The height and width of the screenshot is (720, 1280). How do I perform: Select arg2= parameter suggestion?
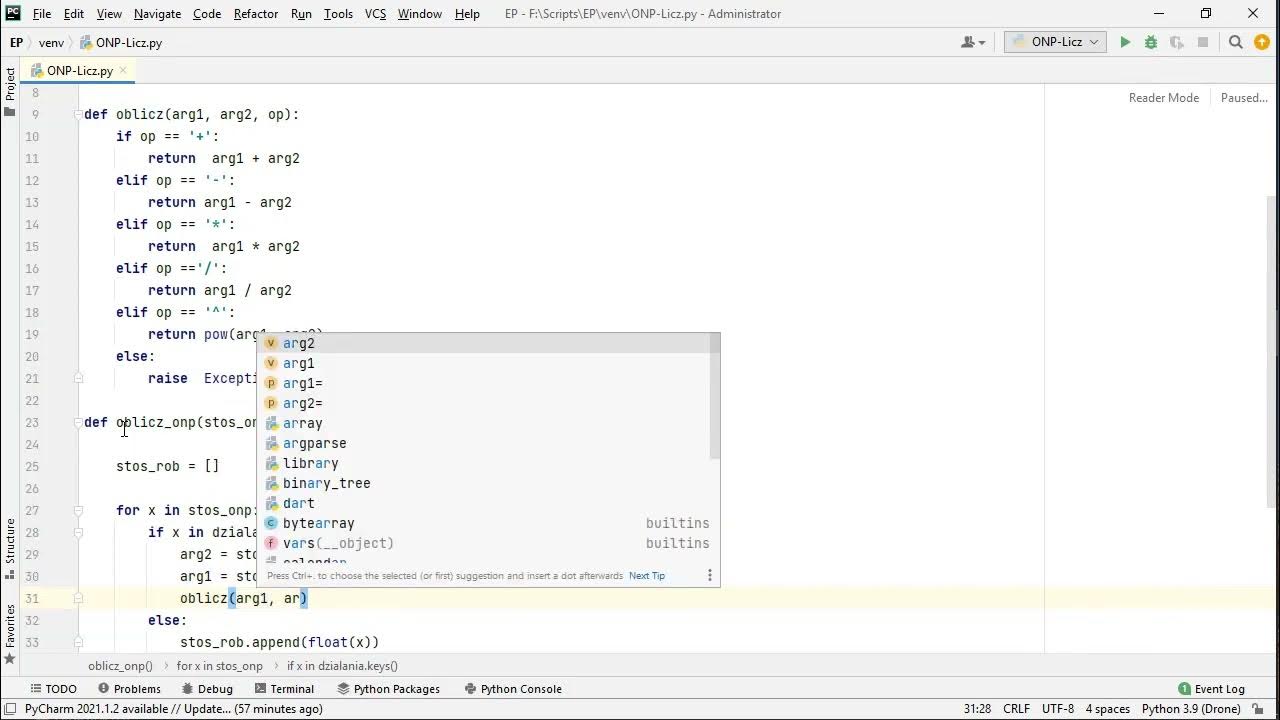point(486,403)
